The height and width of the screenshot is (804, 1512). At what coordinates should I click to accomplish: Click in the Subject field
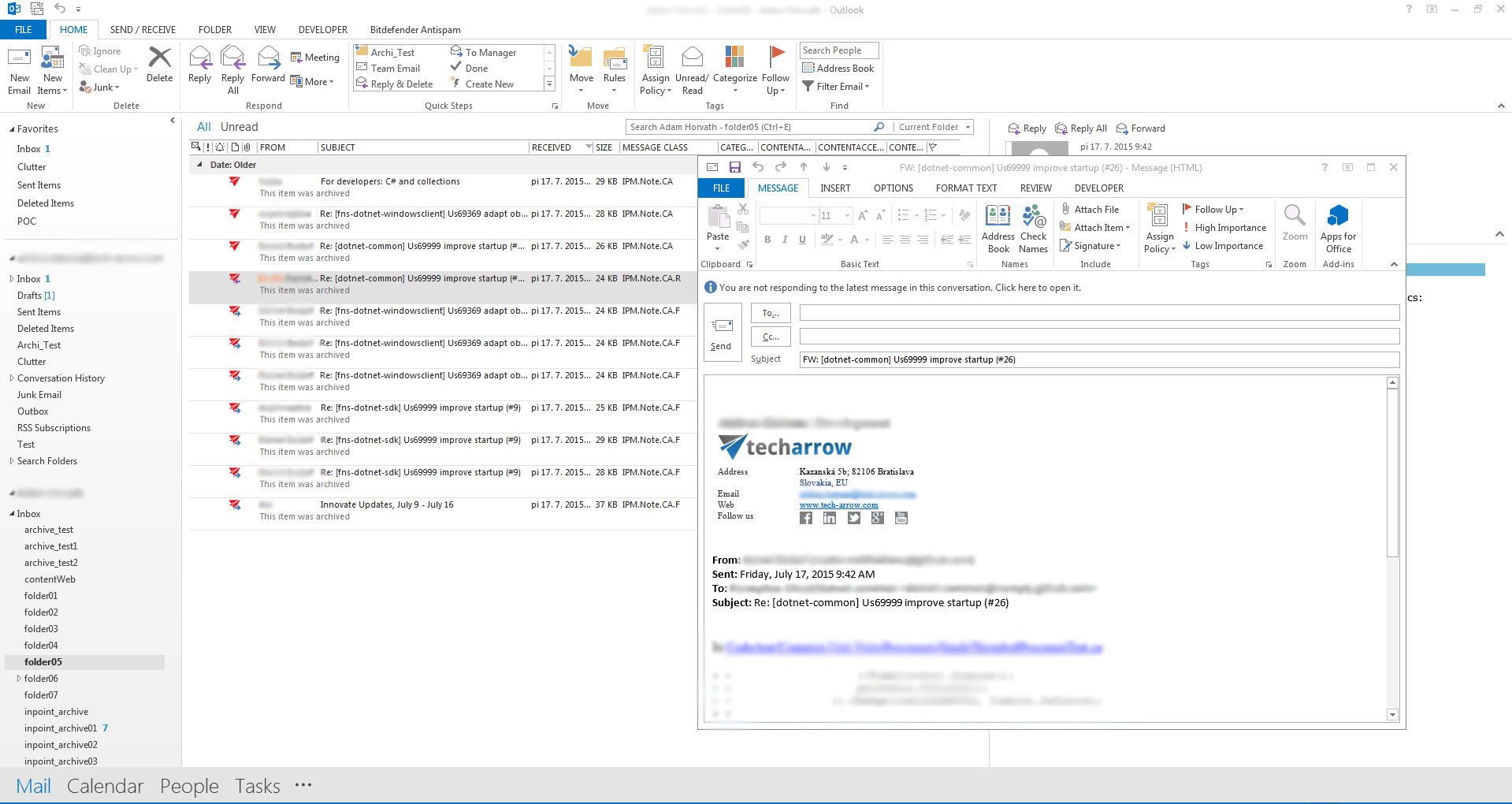point(1098,359)
